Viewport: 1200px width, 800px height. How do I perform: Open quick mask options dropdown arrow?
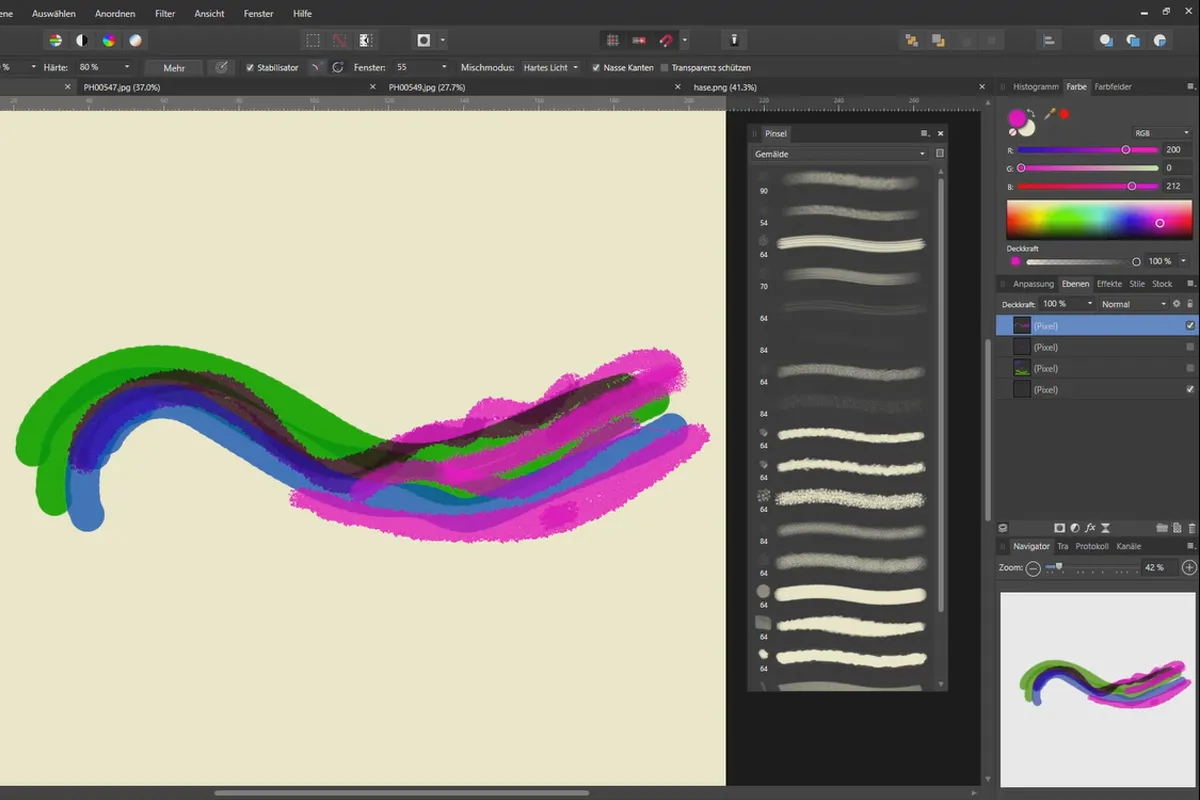(443, 41)
